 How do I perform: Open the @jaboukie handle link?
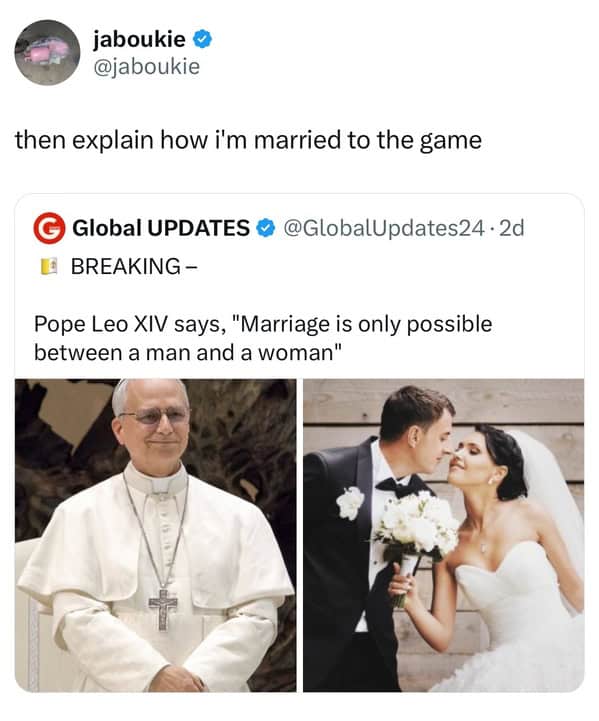(x=147, y=67)
